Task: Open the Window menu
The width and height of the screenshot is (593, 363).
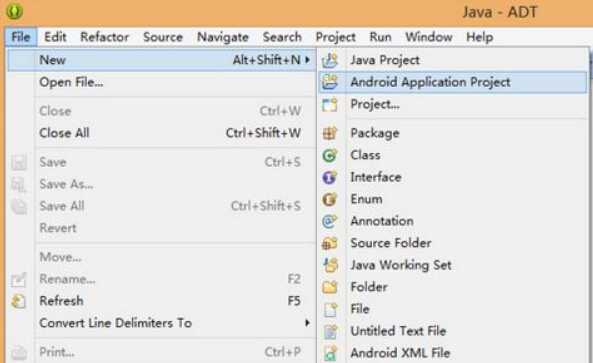Action: pos(429,37)
